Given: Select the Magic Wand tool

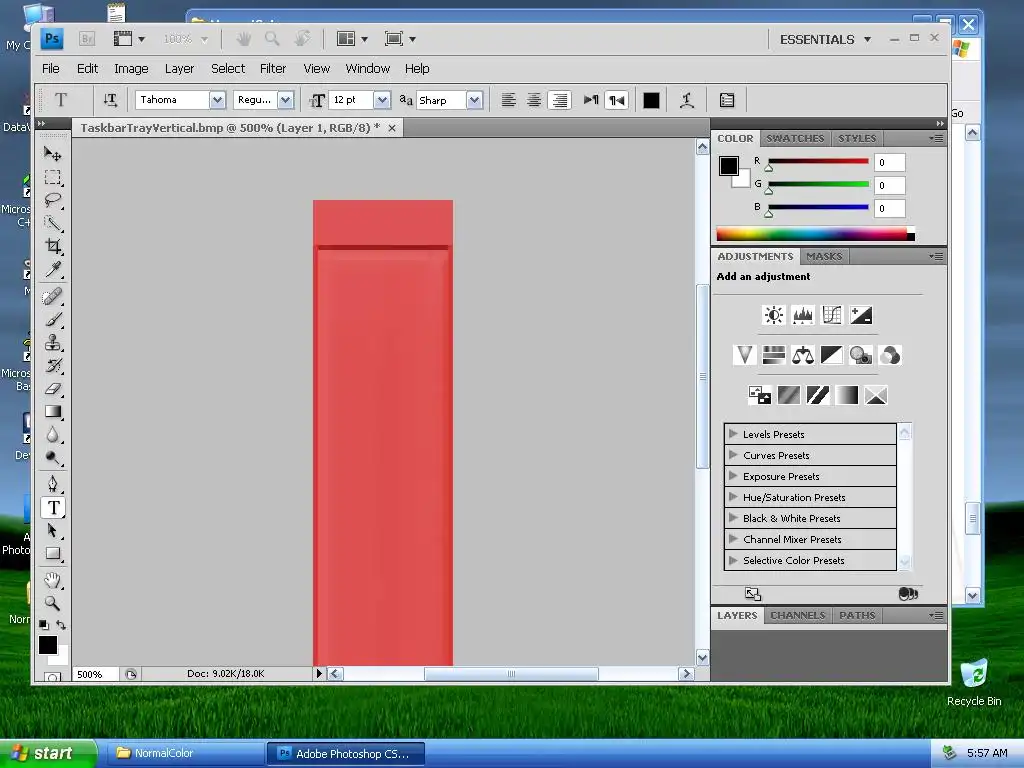Looking at the screenshot, I should (52, 223).
